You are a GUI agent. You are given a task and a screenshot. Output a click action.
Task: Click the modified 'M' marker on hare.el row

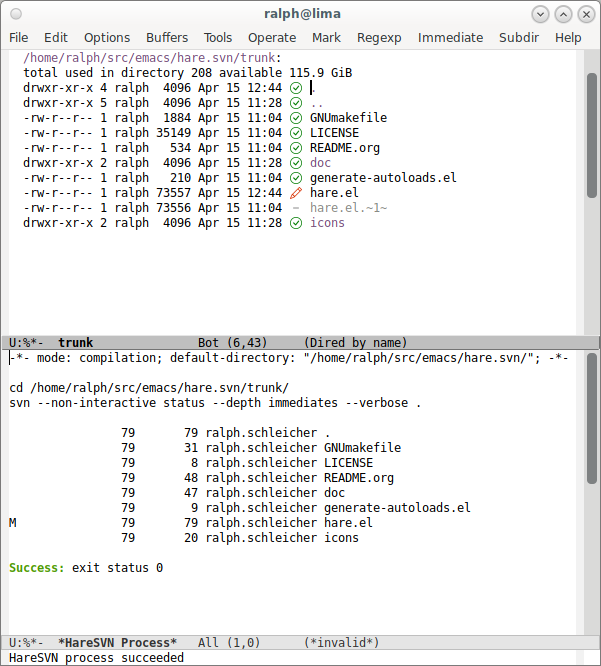(13, 523)
